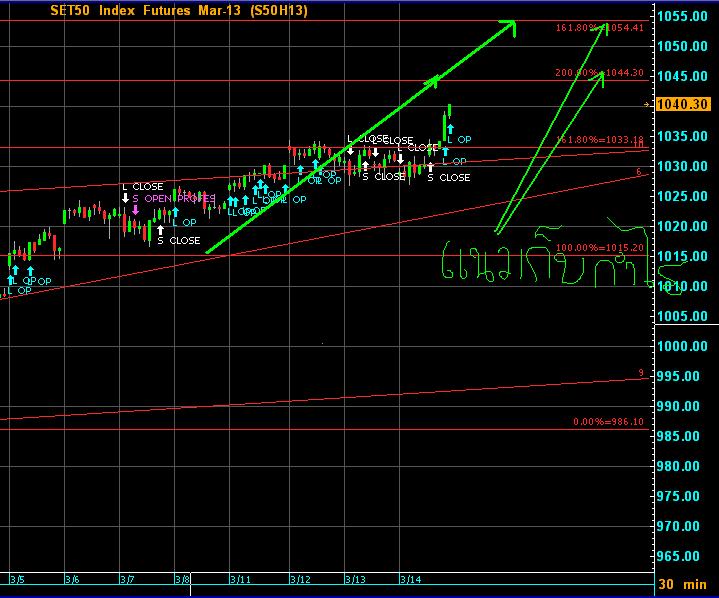This screenshot has height=598, width=719.
Task: Click the pink S OPEN PROFIT arrow marker
Action: click(x=136, y=210)
